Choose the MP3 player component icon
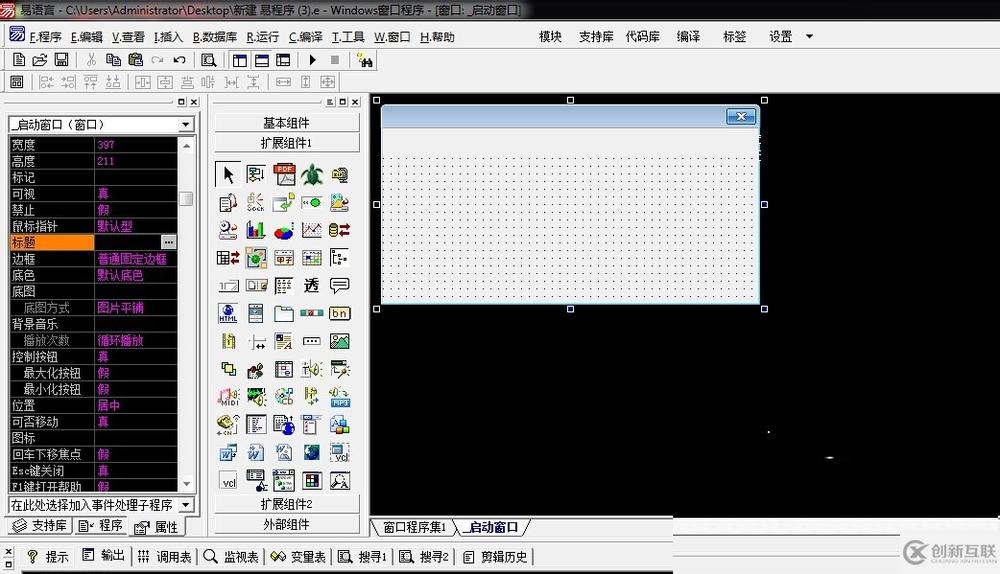Viewport: 1000px width, 574px height. 340,397
